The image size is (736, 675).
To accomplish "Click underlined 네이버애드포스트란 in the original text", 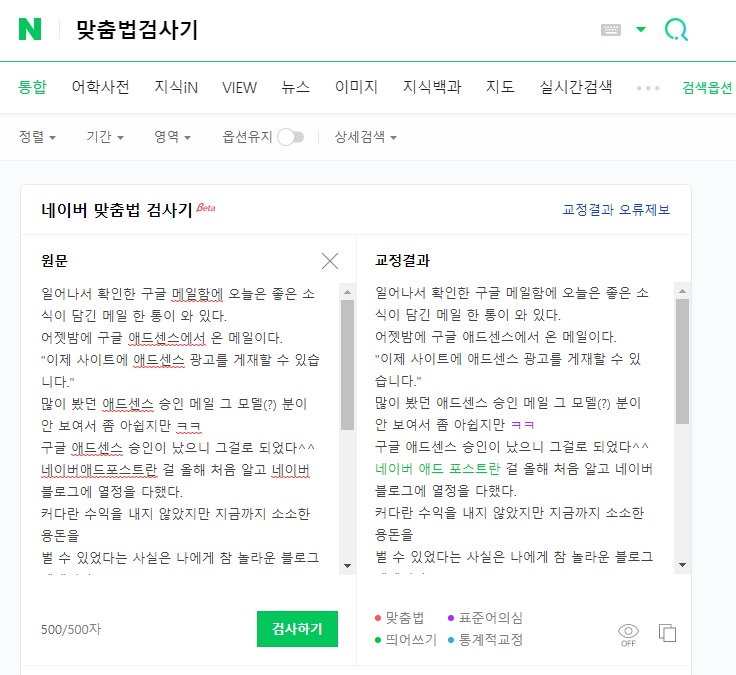I will point(99,469).
